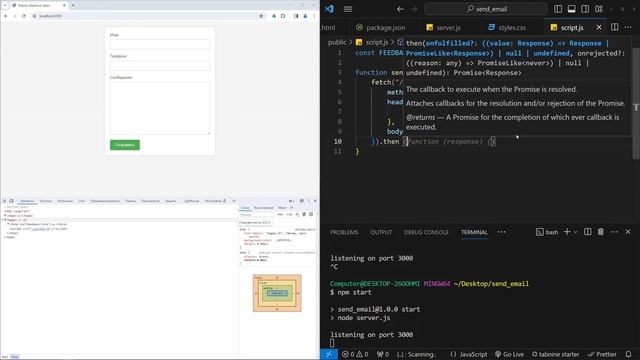Open the OUTPUT panel tab
The width and height of the screenshot is (640, 360).
pos(381,232)
